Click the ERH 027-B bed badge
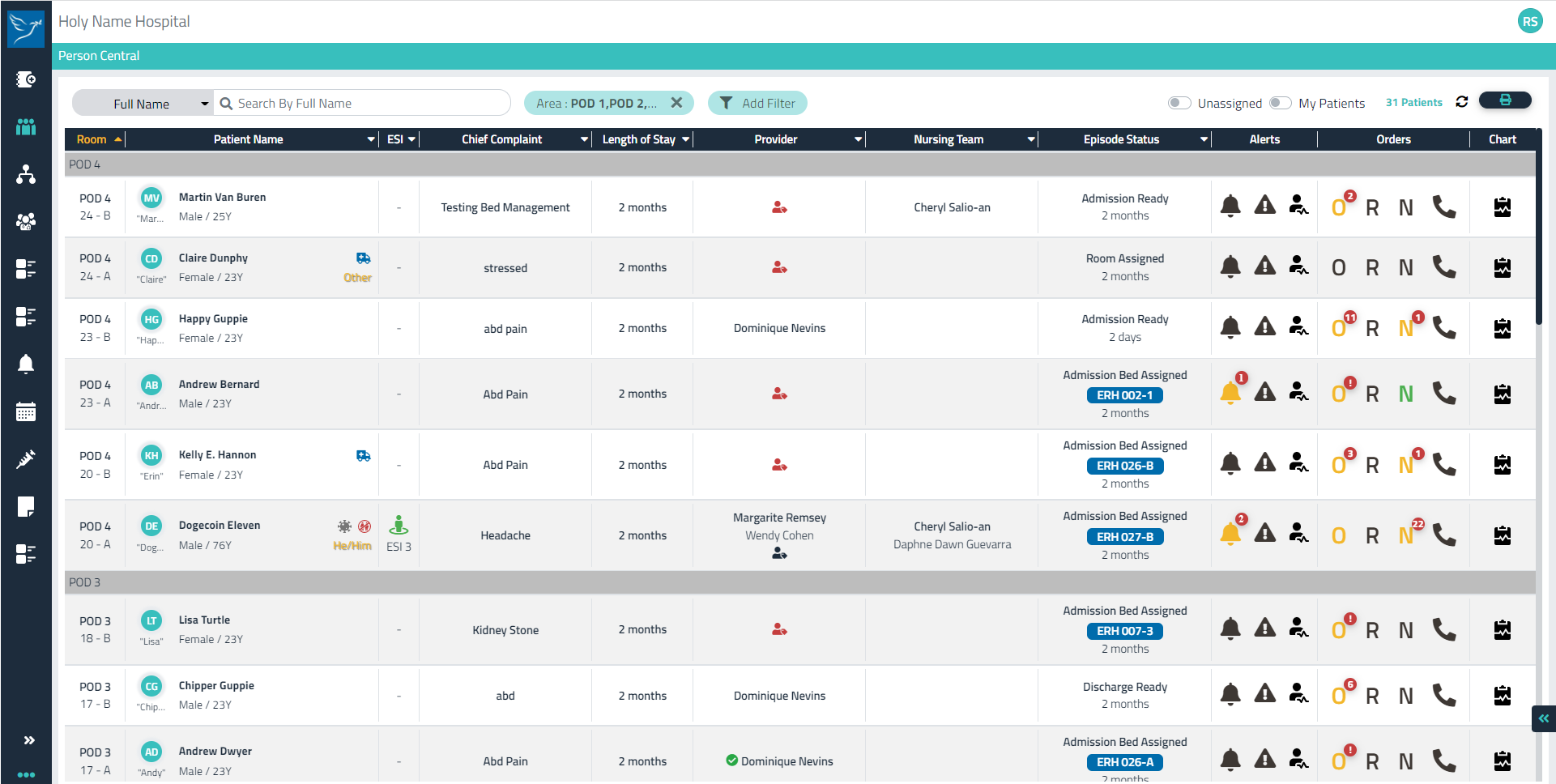Image resolution: width=1556 pixels, height=784 pixels. 1124,536
